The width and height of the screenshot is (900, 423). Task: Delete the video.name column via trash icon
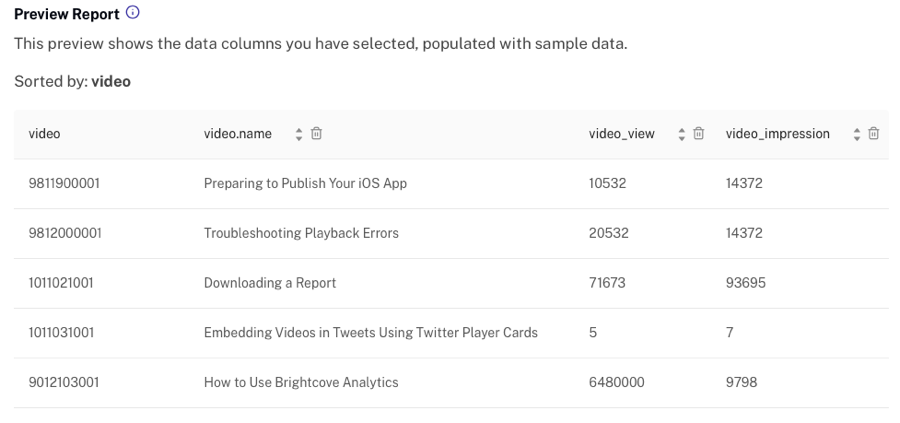coord(316,134)
